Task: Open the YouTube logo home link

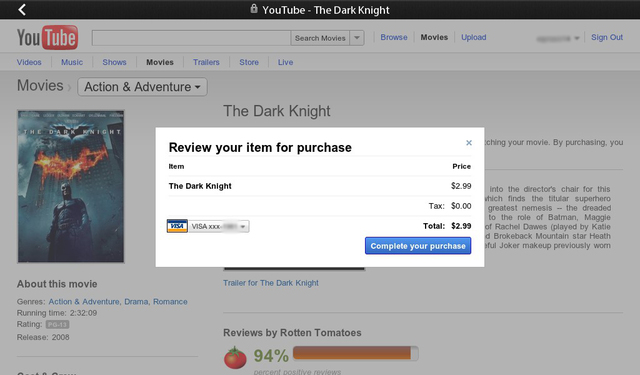Action: pos(47,38)
